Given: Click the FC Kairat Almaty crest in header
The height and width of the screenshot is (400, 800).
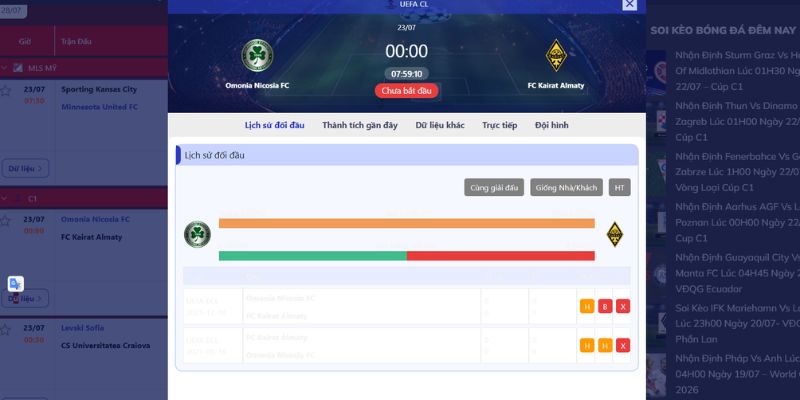Looking at the screenshot, I should [556, 55].
